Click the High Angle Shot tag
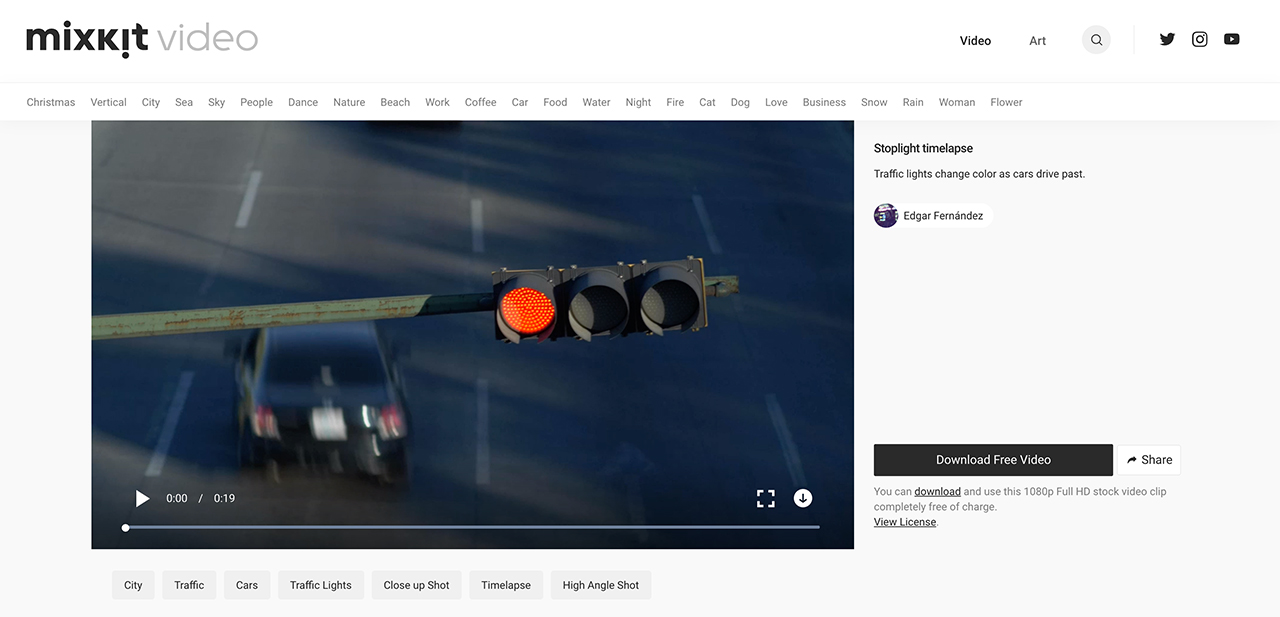Screen dimensions: 1280x617 coord(600,585)
